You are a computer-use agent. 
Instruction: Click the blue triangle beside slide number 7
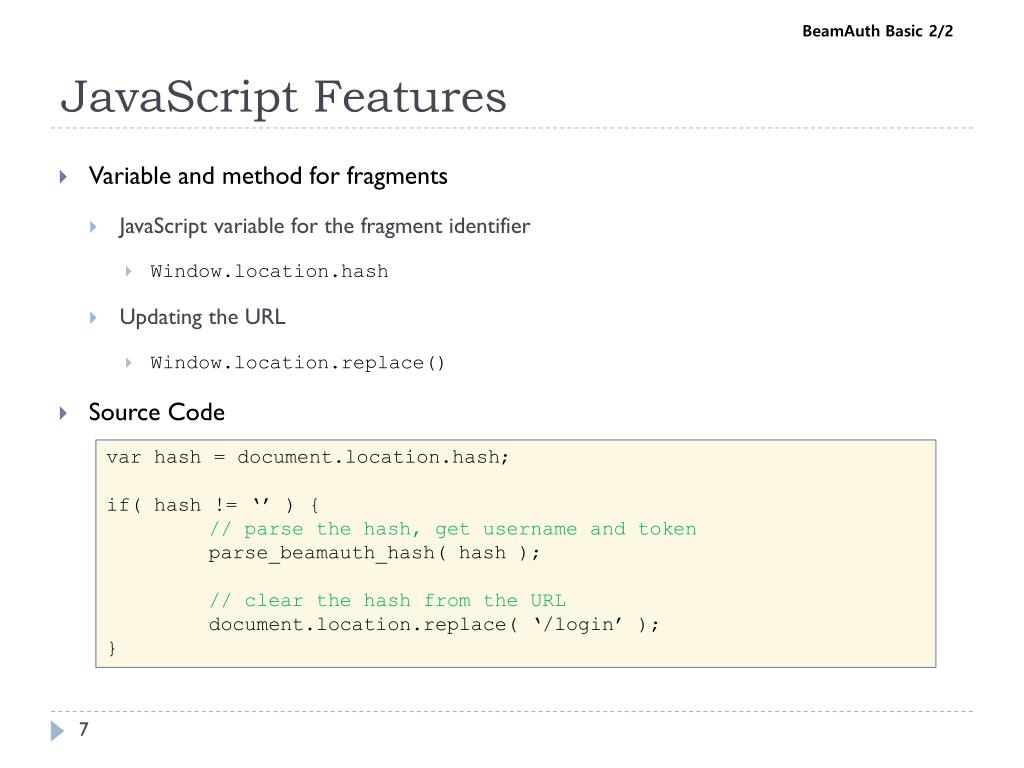tap(57, 731)
